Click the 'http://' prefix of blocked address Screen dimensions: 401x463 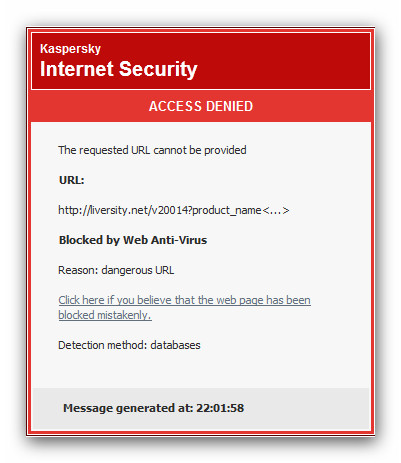pos(74,210)
